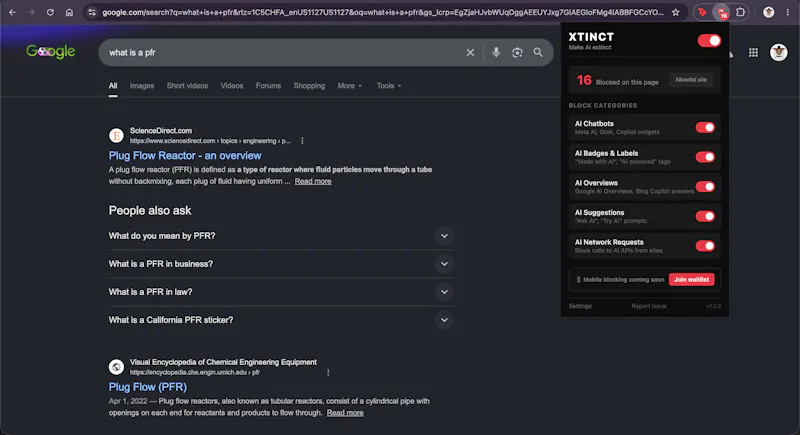800x435 pixels.
Task: Click the Visual Encyclopedia site favicon
Action: pyautogui.click(x=116, y=367)
